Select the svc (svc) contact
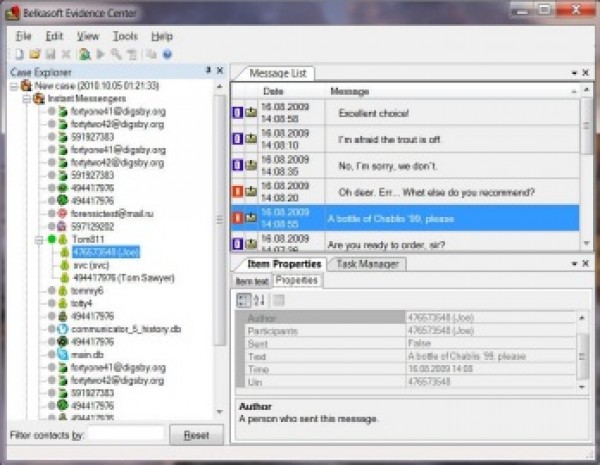This screenshot has width=600, height=465. pos(91,265)
